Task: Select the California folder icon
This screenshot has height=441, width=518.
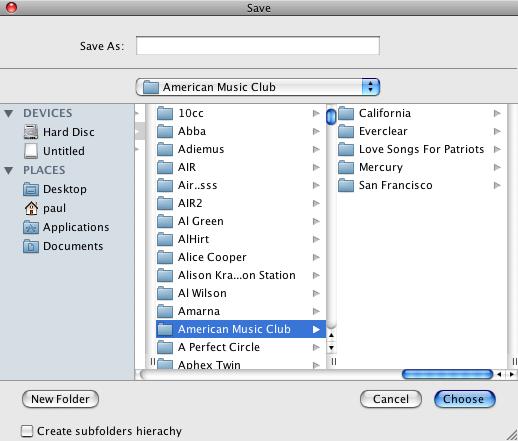Action: pos(346,113)
